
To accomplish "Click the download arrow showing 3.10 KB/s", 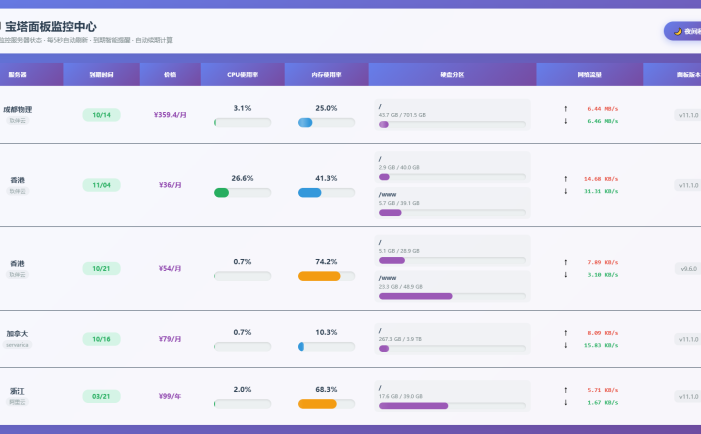I will click(565, 274).
